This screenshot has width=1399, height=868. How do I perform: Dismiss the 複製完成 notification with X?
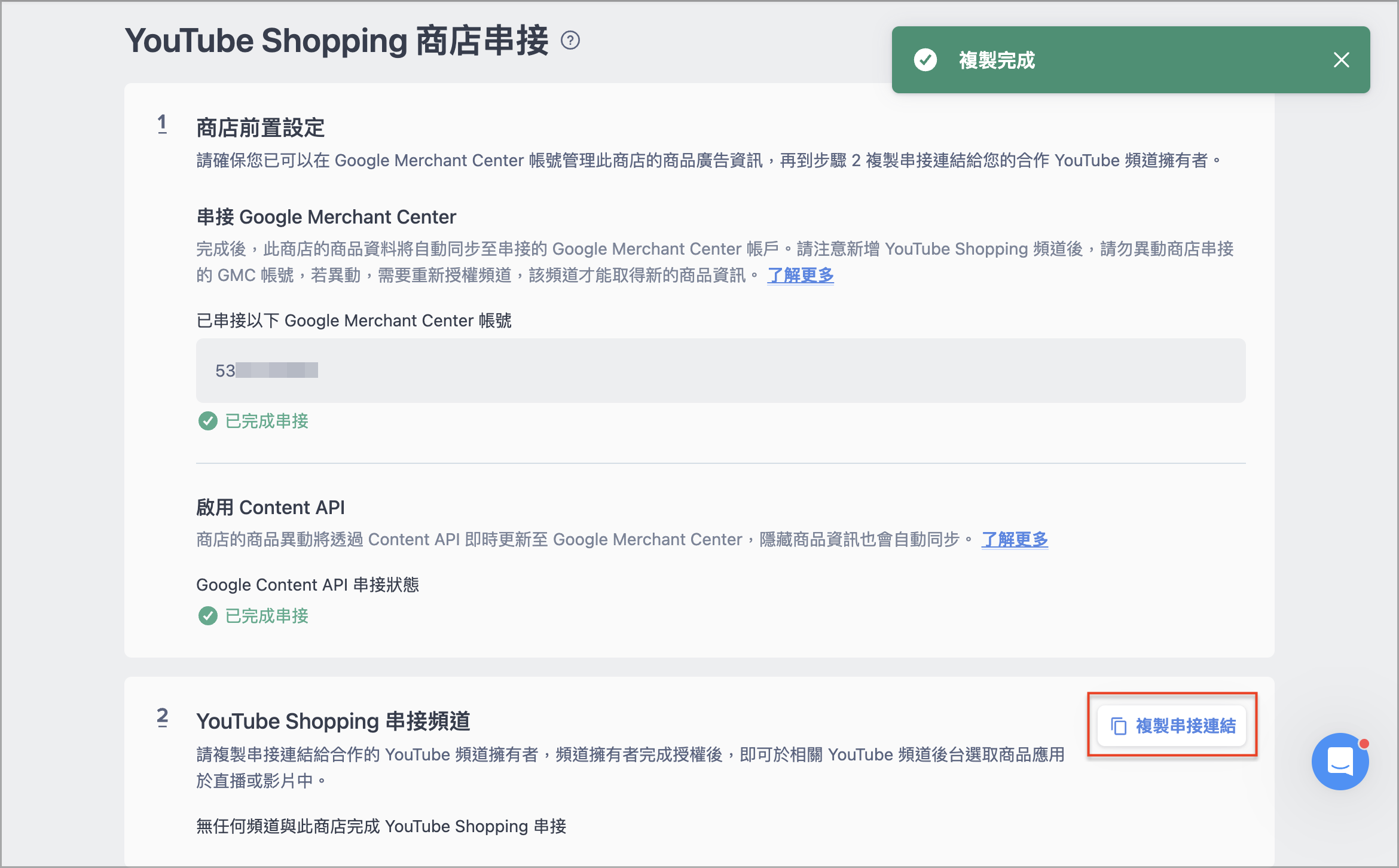[1341, 60]
